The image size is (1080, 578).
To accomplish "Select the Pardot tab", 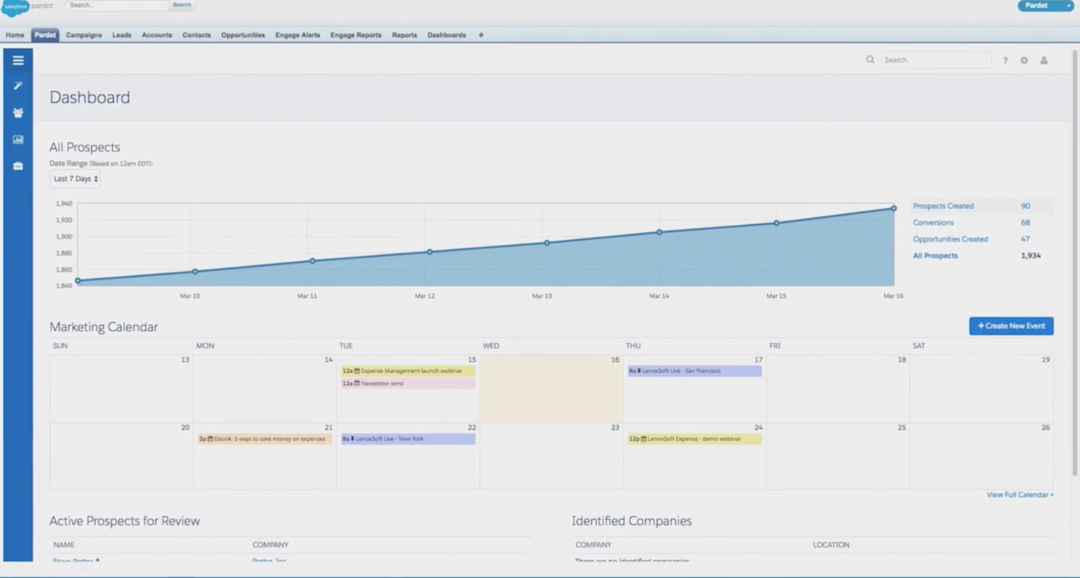I will [45, 35].
